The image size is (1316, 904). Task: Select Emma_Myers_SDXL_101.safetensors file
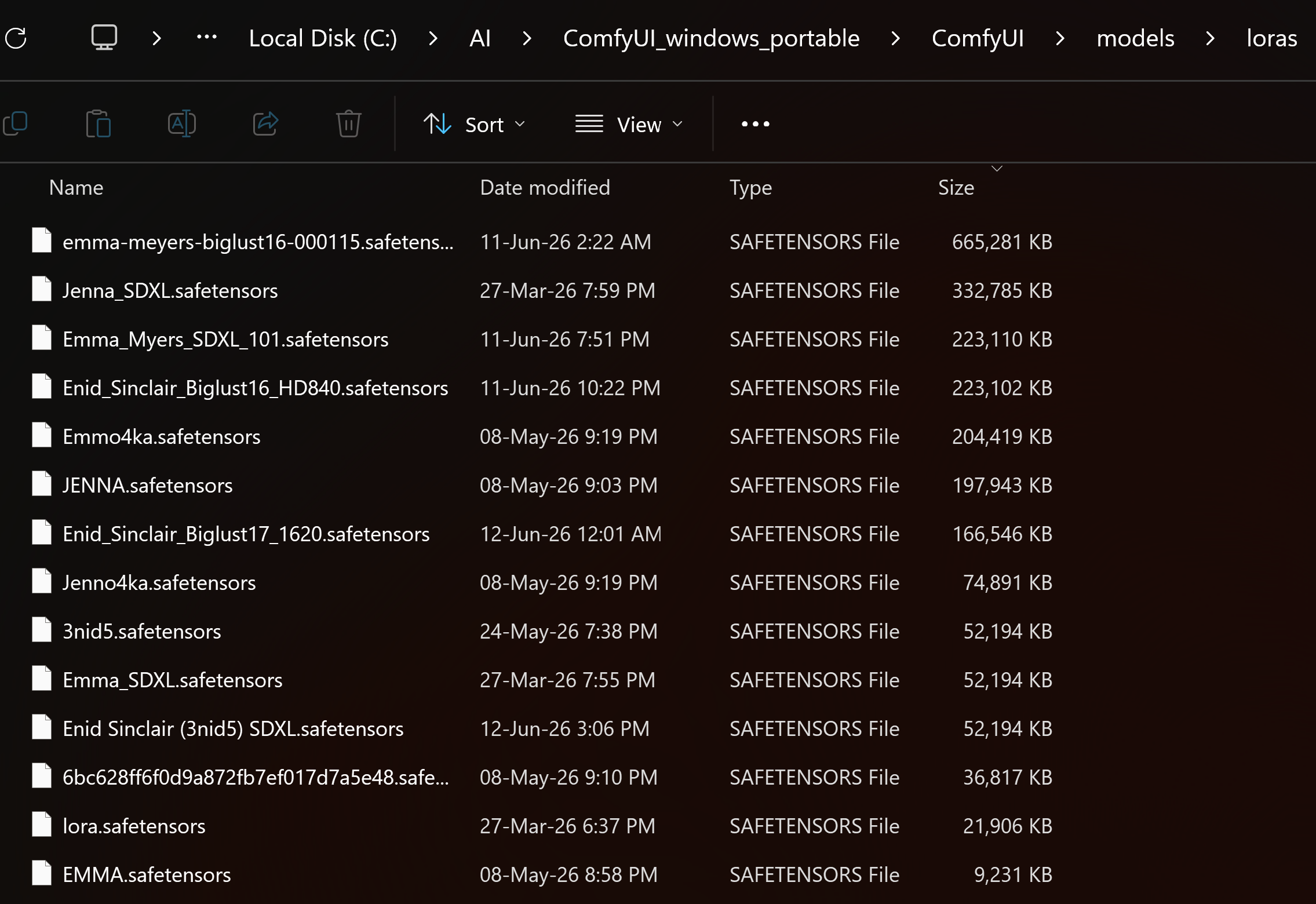click(225, 338)
